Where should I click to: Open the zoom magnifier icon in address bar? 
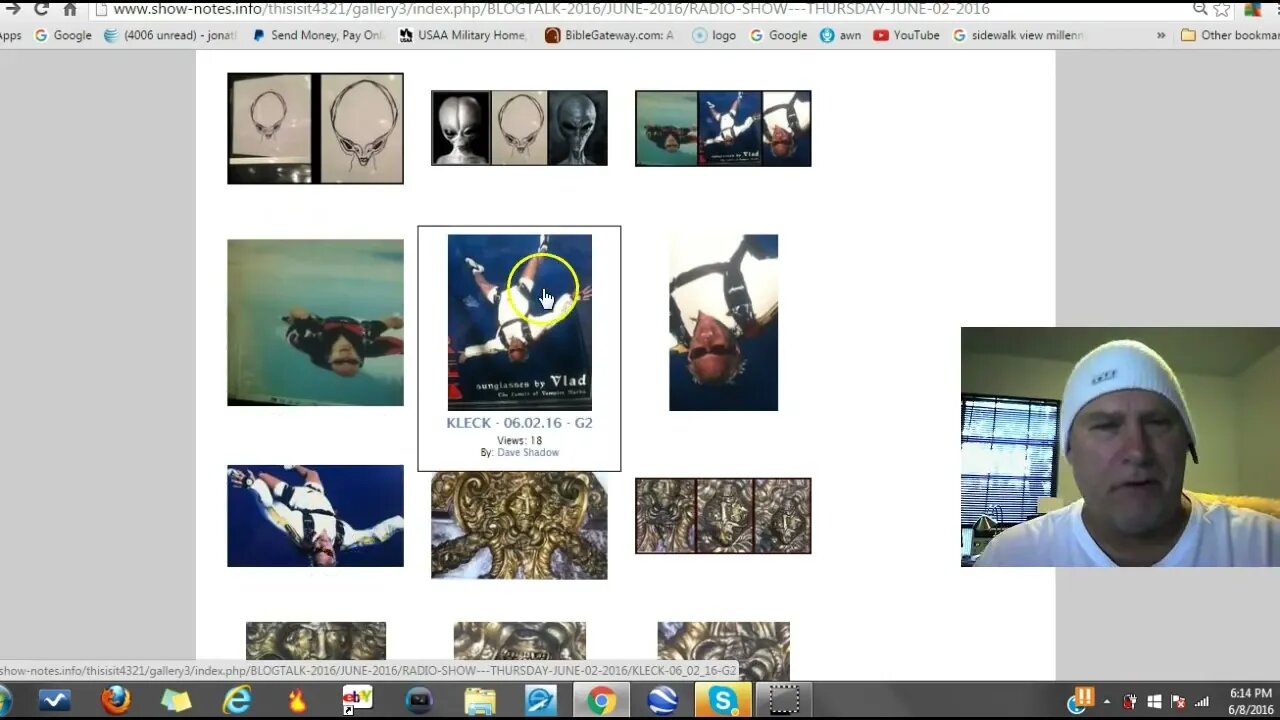click(1200, 9)
